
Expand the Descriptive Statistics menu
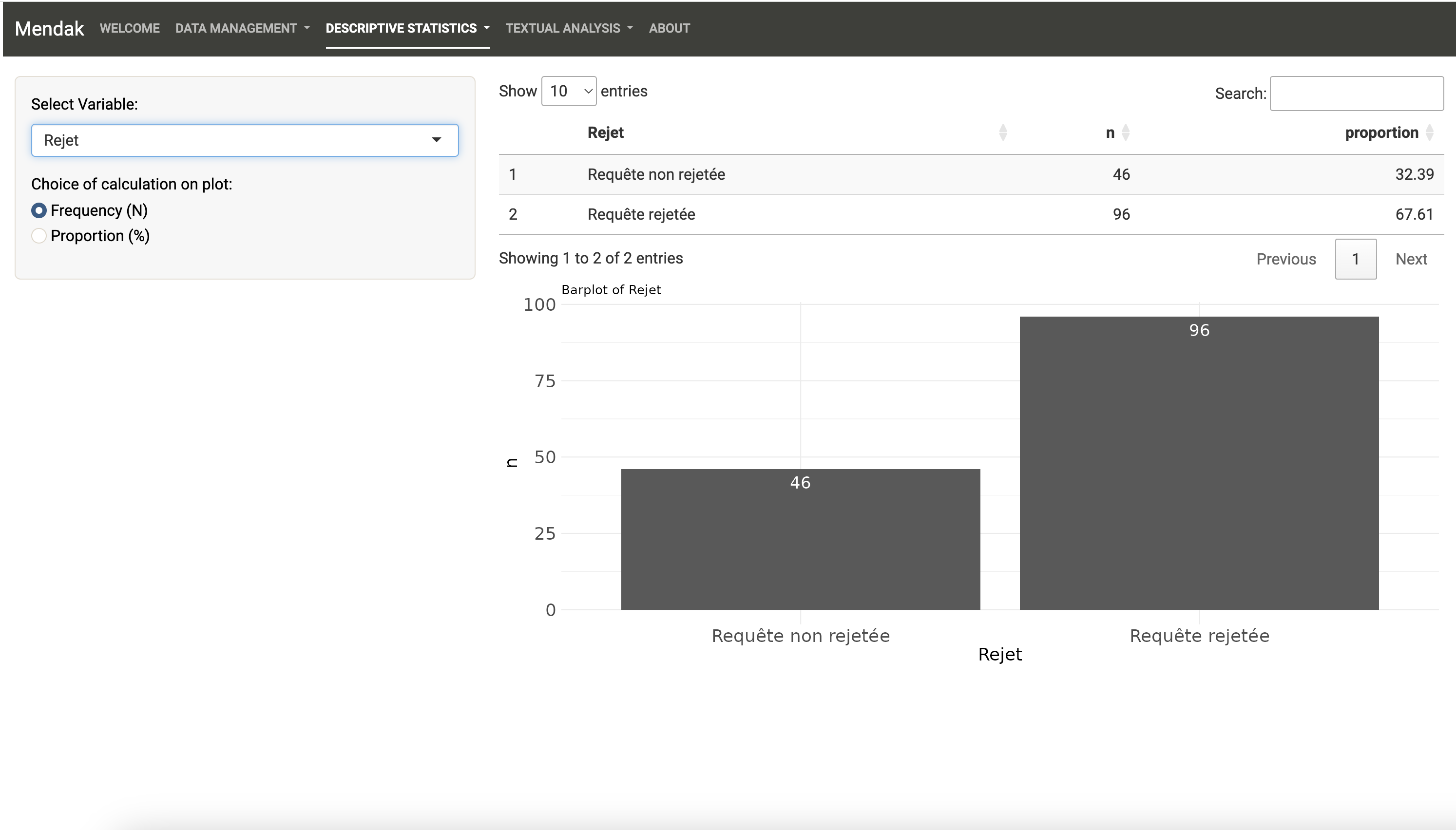click(x=407, y=29)
